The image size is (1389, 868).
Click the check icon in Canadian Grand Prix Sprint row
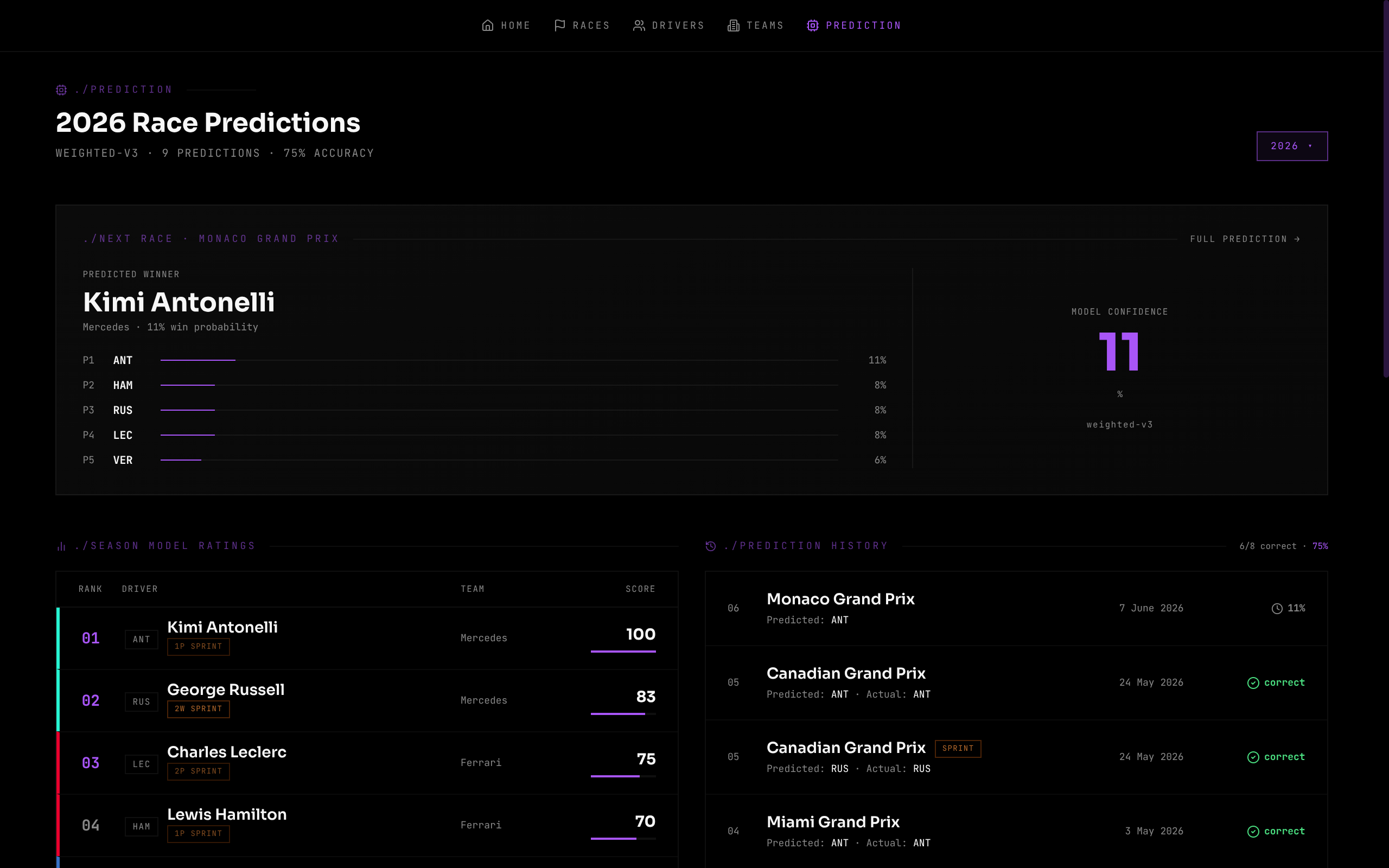tap(1253, 757)
